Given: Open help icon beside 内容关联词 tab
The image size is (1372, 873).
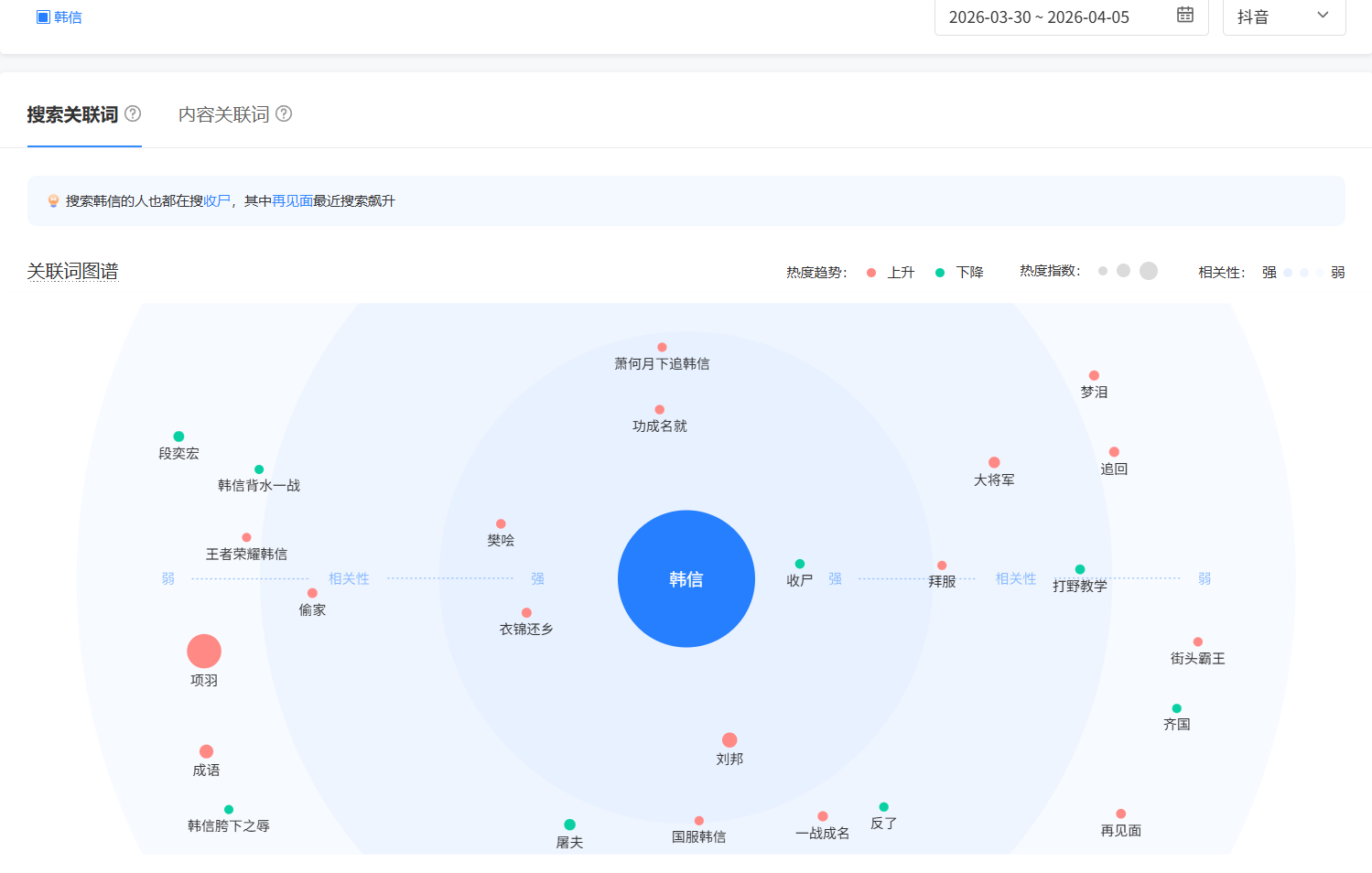Looking at the screenshot, I should 284,113.
